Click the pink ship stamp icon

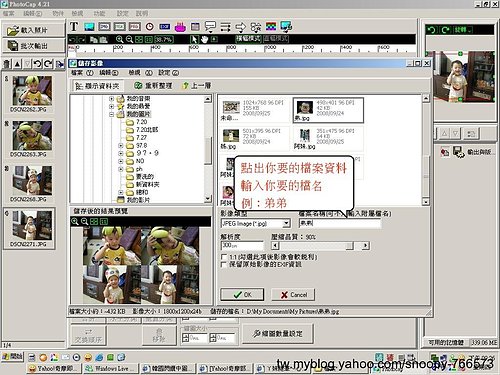[180, 27]
